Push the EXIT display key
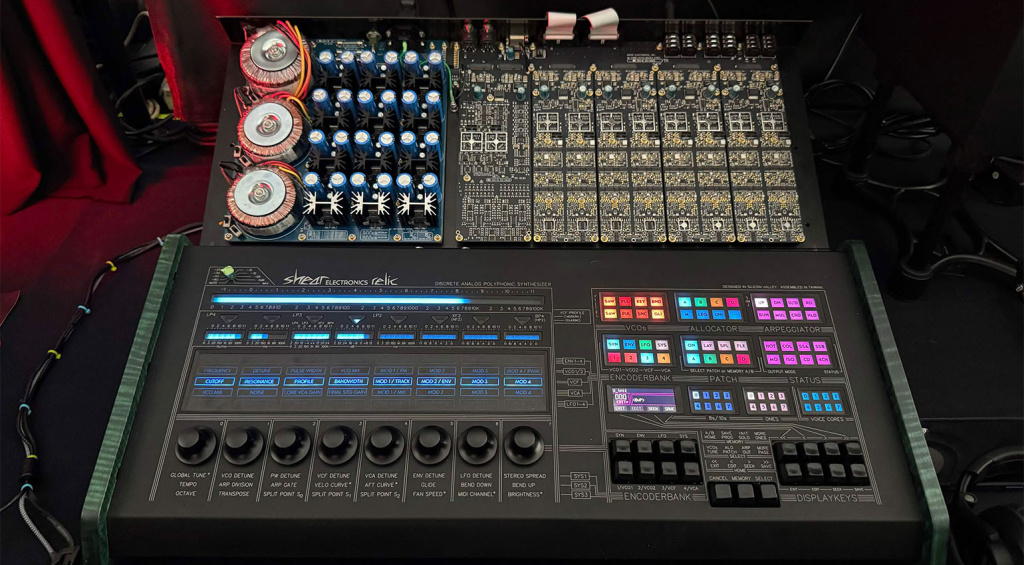Viewport: 1024px width, 565px height. (x=793, y=470)
